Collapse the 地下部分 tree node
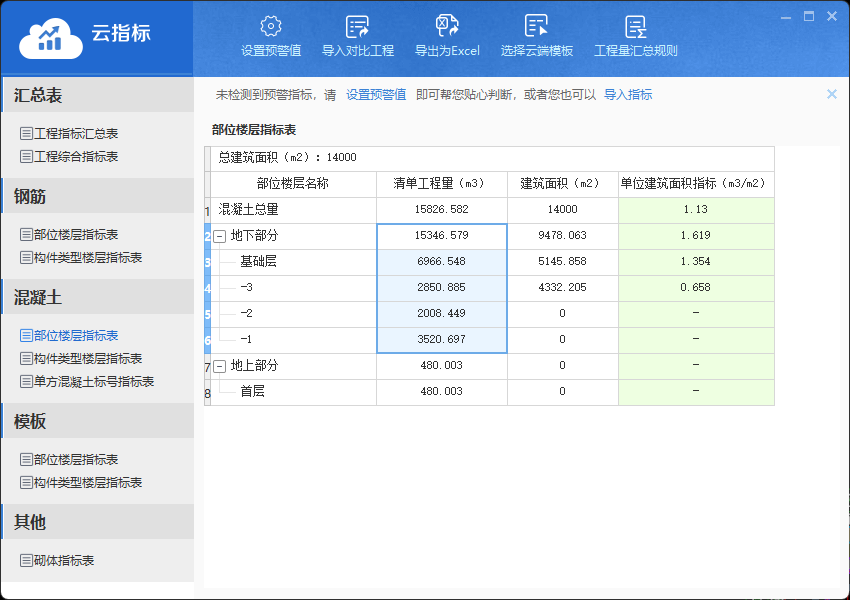This screenshot has height=600, width=850. click(220, 236)
